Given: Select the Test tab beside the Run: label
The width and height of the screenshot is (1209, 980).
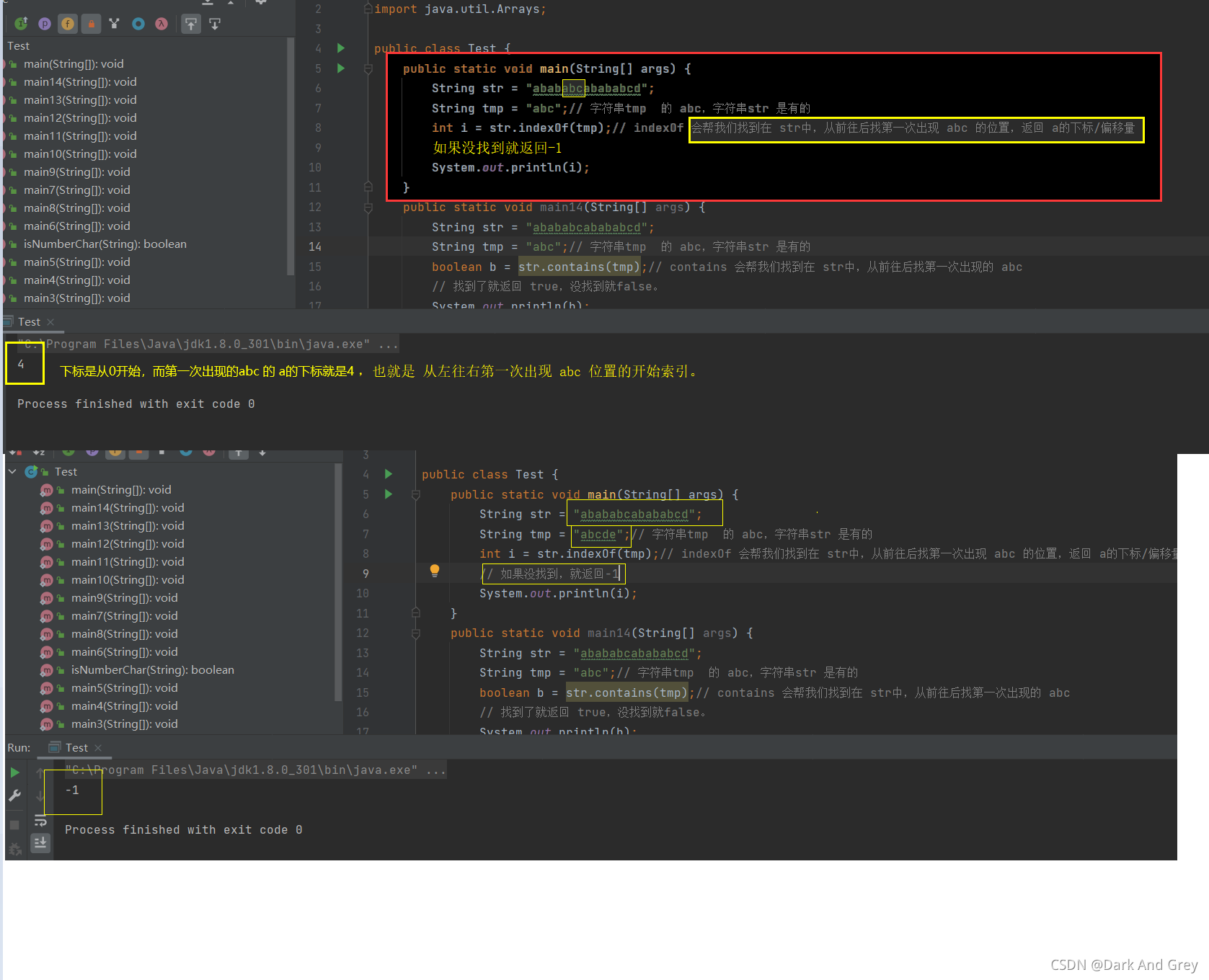Looking at the screenshot, I should pyautogui.click(x=76, y=748).
